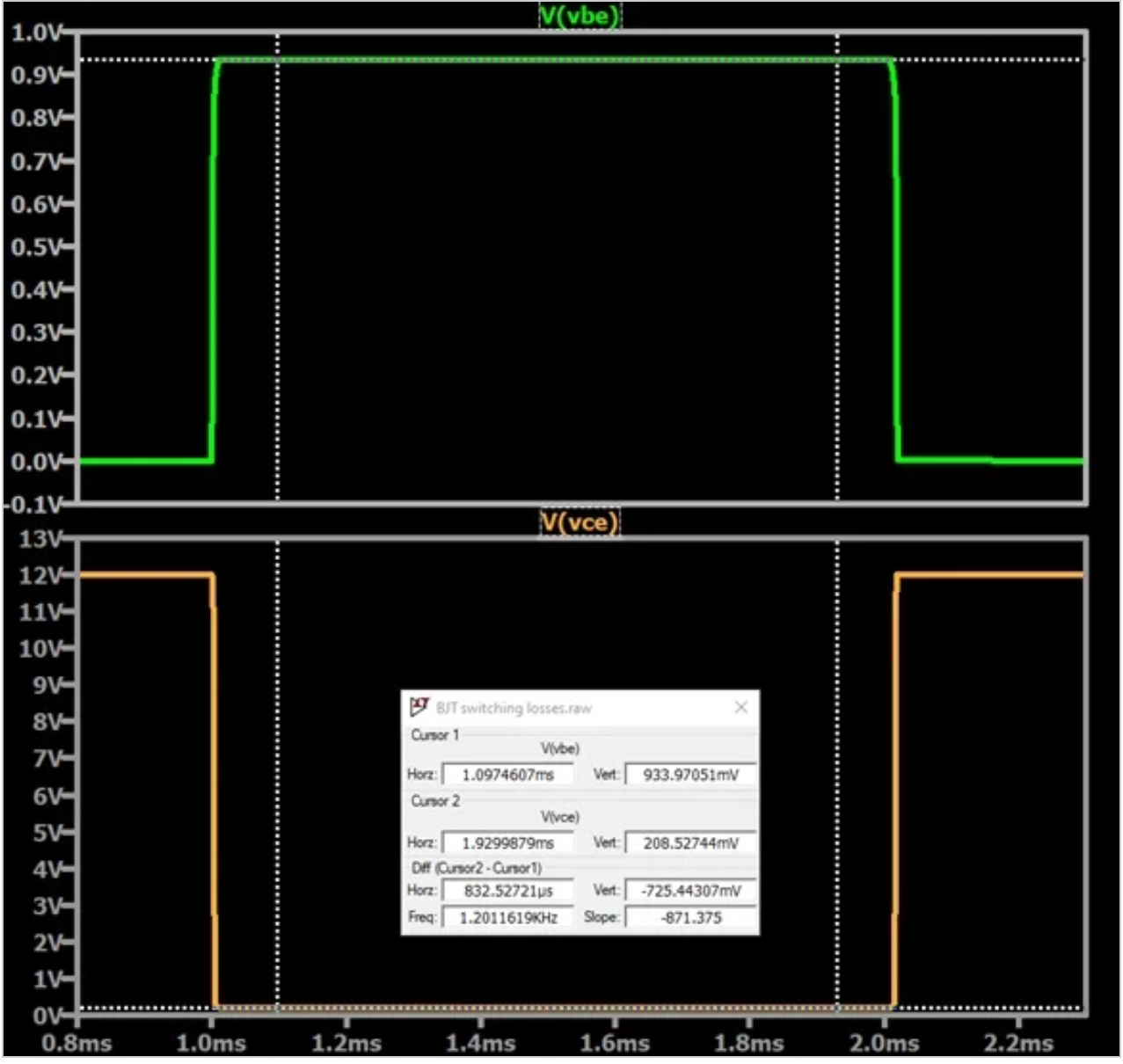The image size is (1123, 1064).
Task: Click Freq field 1.2011619KHz
Action: pos(507,917)
